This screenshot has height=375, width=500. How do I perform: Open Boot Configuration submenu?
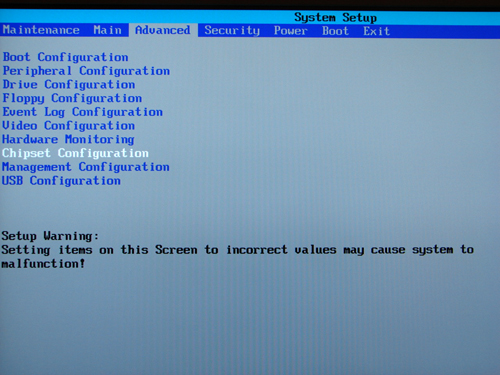(x=66, y=57)
